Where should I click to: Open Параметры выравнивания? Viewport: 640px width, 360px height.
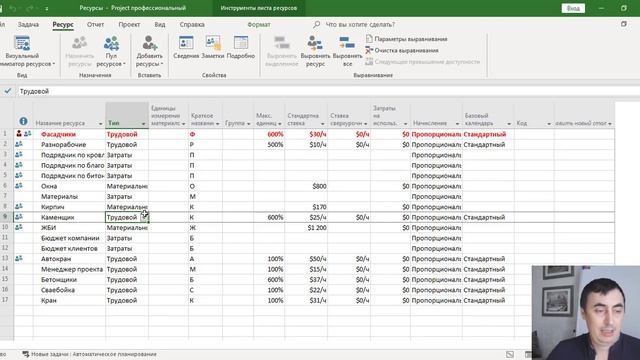pos(407,39)
